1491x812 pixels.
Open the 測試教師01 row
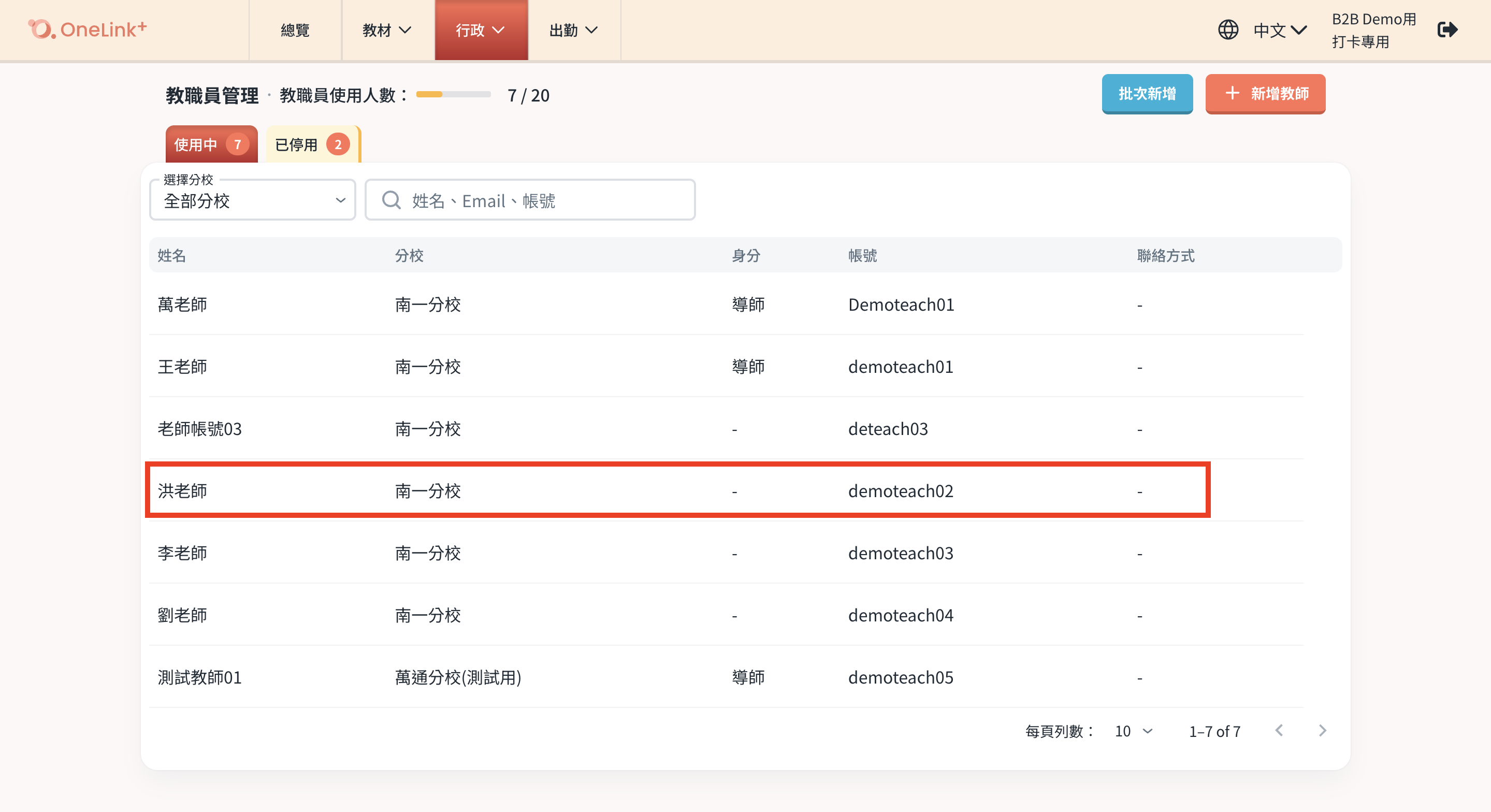click(x=727, y=677)
